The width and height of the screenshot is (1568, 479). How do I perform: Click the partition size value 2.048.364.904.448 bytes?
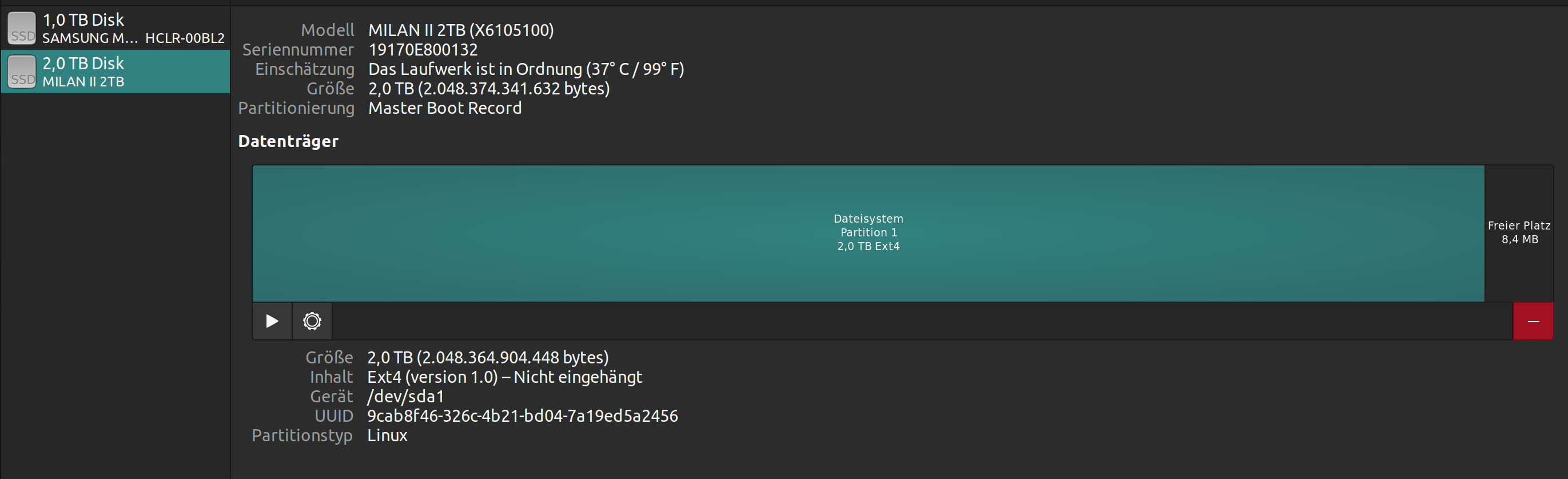point(488,357)
